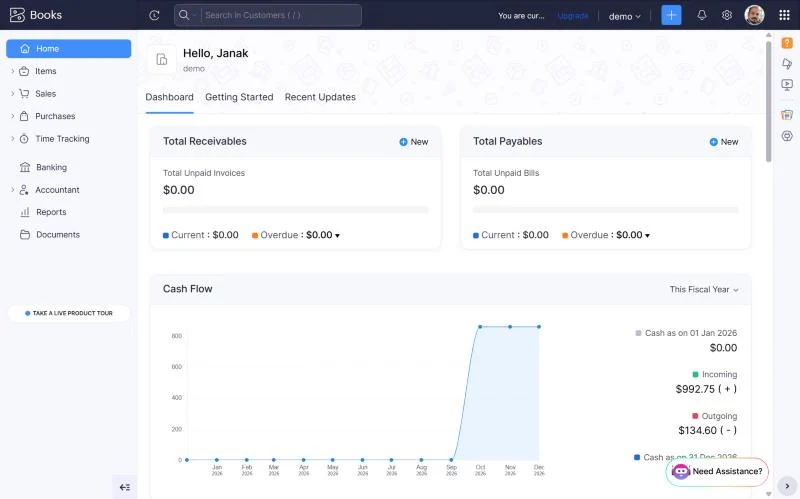
Task: Open notifications bell
Action: 702,15
